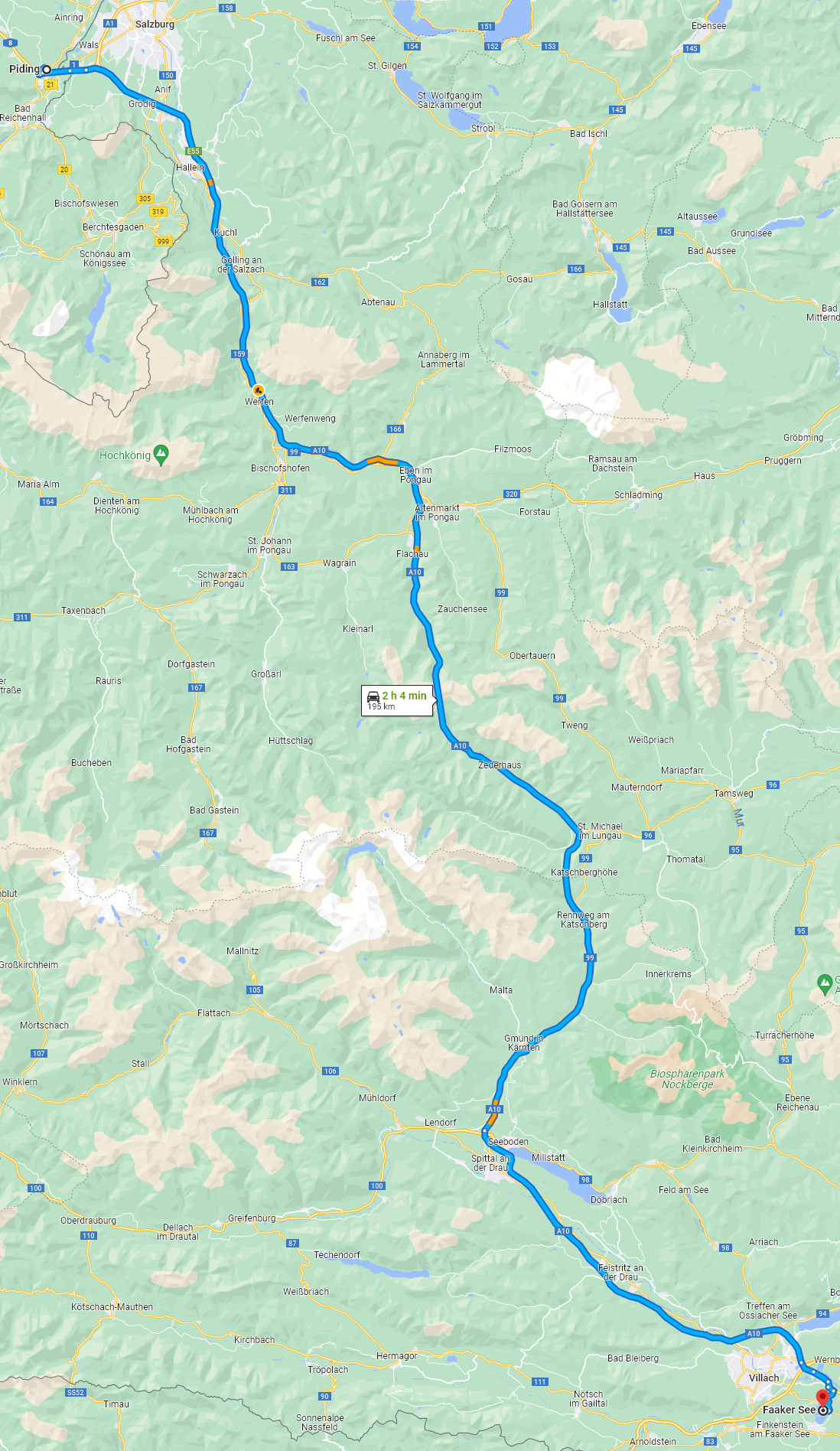Click the roadworks warning icon near Werfen
Image resolution: width=840 pixels, height=1451 pixels.
[259, 390]
